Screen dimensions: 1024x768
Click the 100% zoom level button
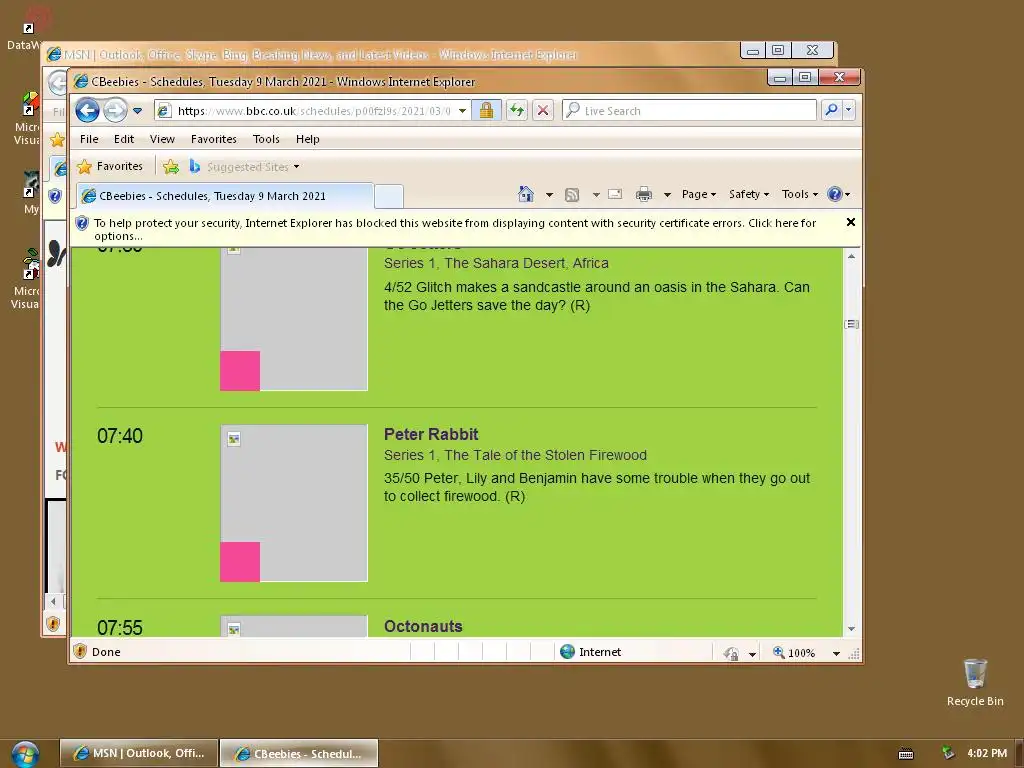tap(794, 652)
